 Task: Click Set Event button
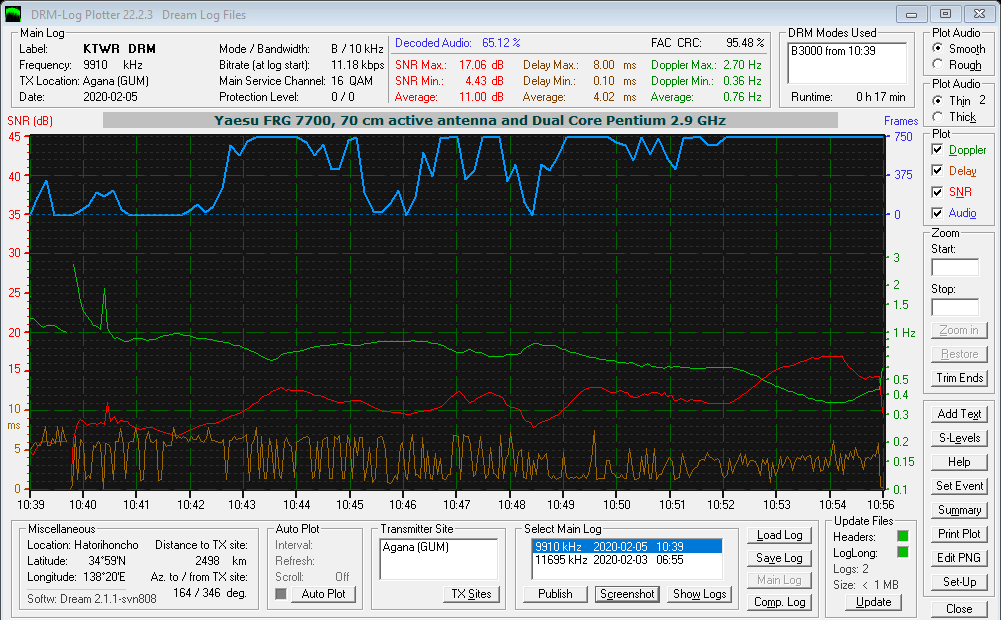point(959,486)
